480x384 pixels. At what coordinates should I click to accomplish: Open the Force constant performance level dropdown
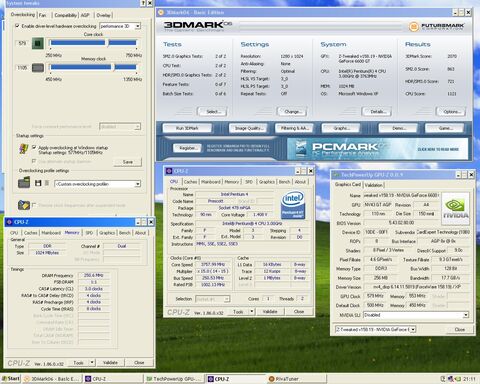point(138,127)
